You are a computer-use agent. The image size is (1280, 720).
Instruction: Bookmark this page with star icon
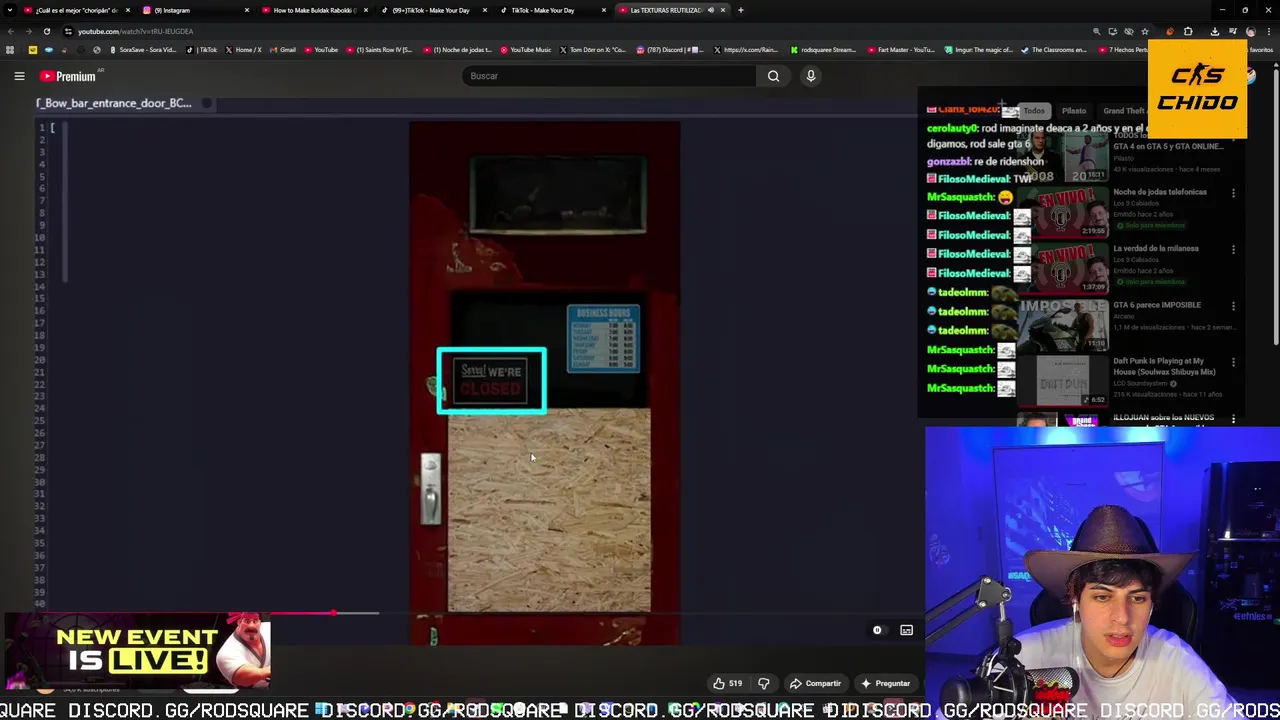point(1145,32)
